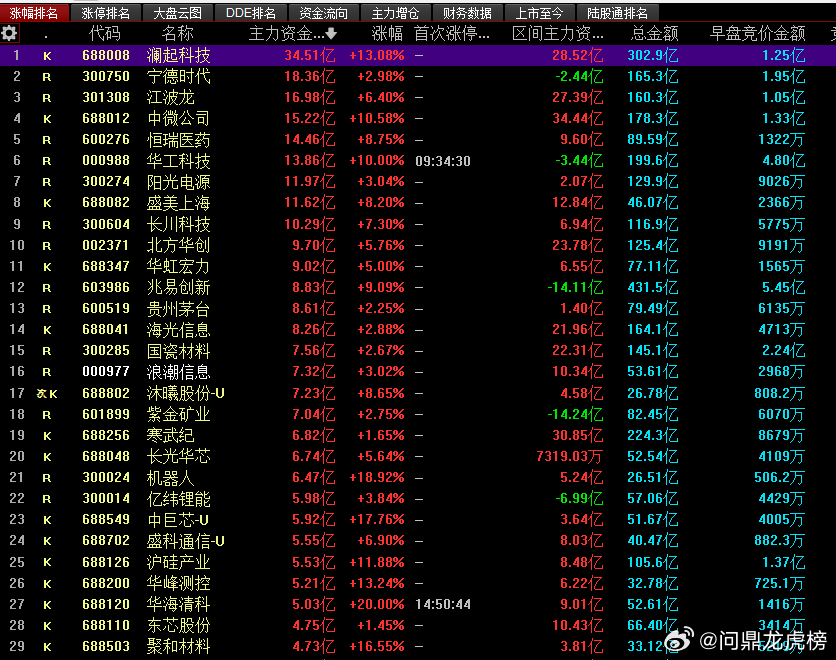Click the R marker icon for 华工科技

coord(47,161)
